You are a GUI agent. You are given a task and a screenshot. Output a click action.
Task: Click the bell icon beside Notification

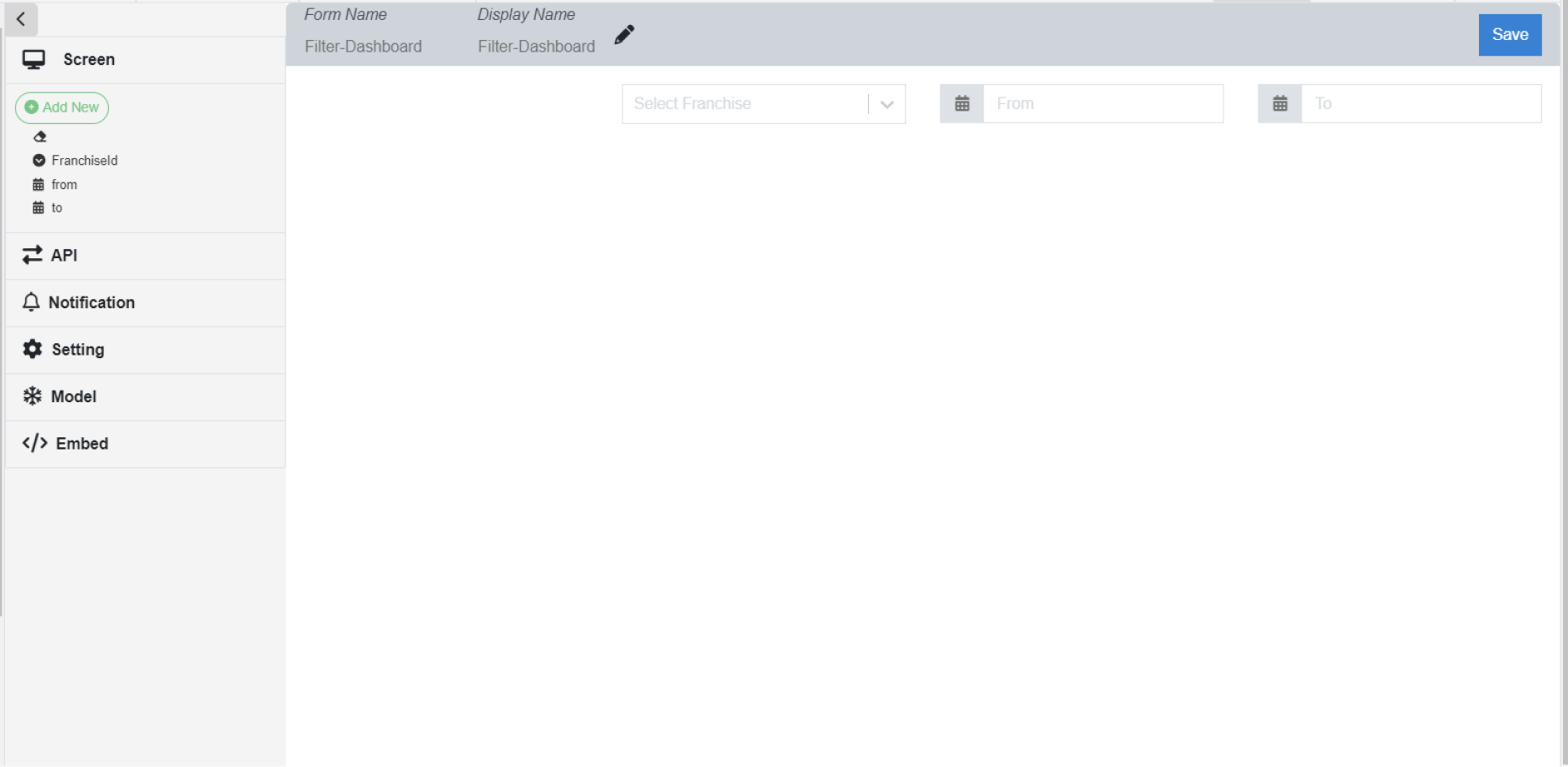tap(31, 302)
